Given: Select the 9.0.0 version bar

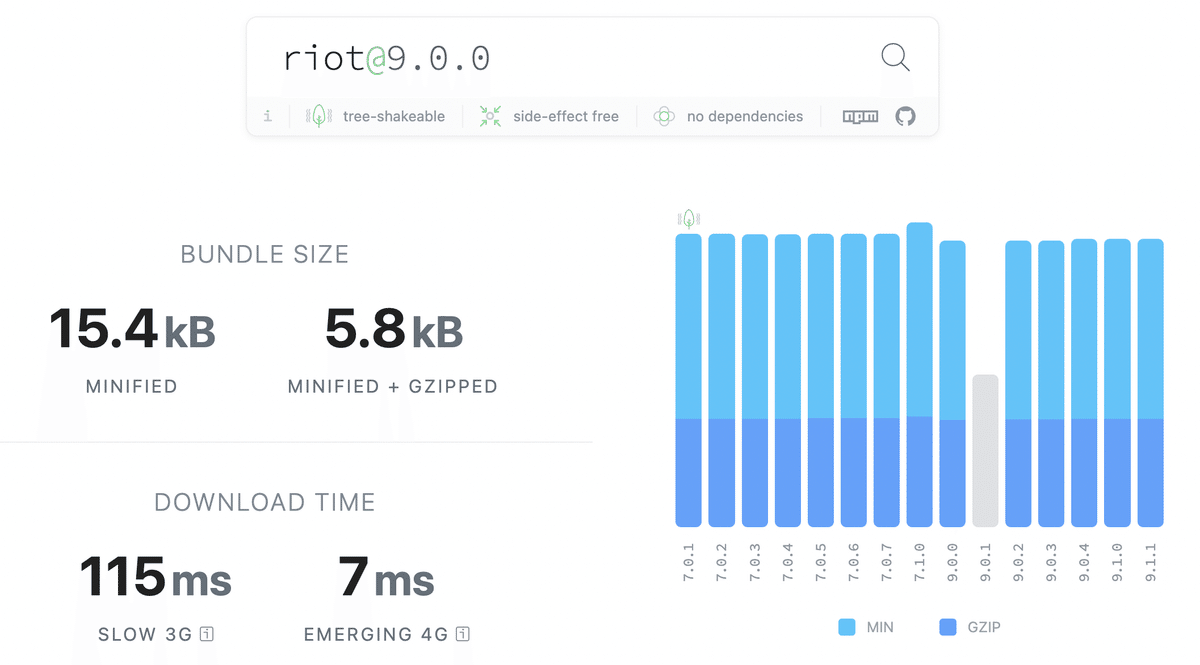Looking at the screenshot, I should [953, 384].
